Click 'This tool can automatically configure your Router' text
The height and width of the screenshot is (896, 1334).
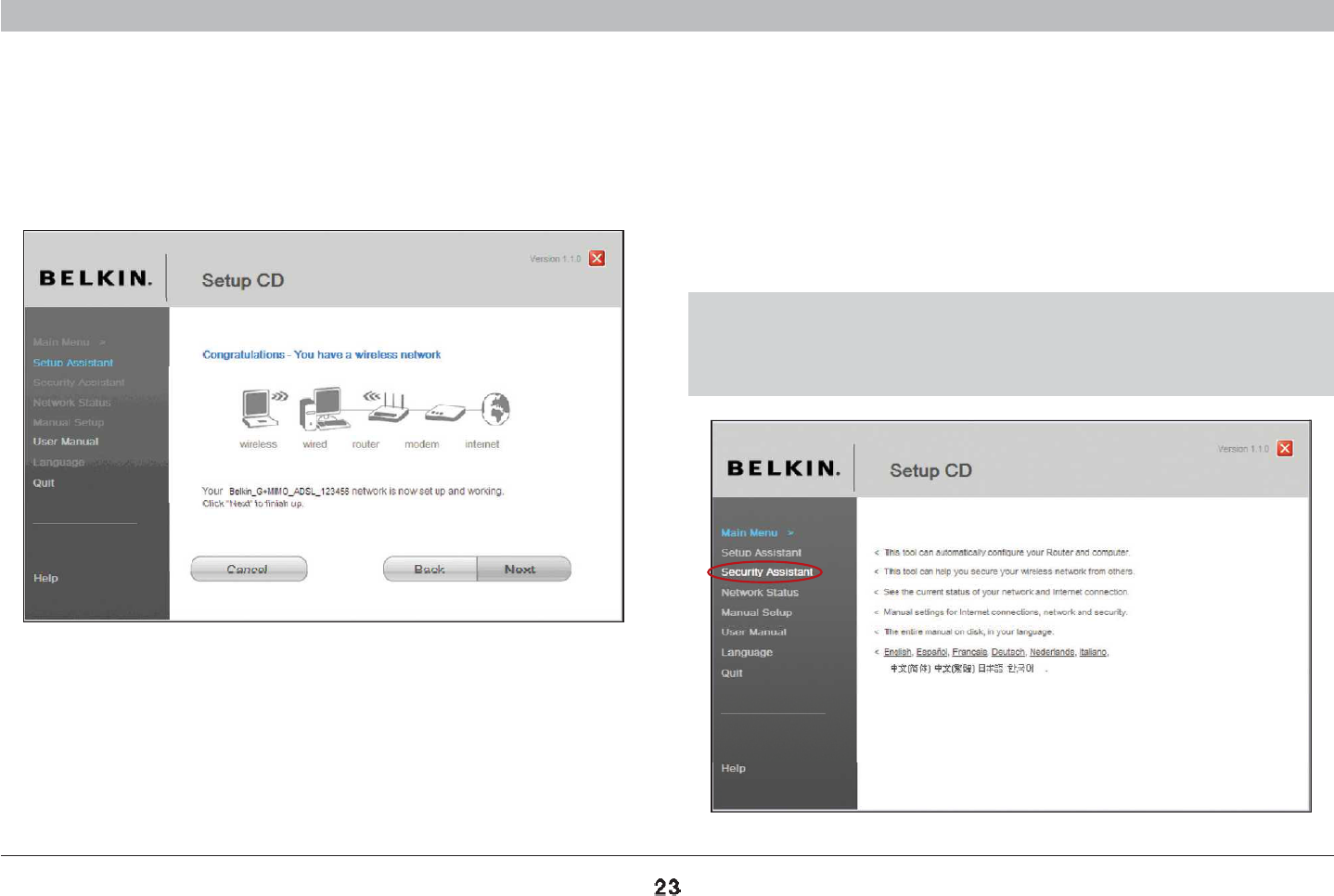click(1007, 552)
